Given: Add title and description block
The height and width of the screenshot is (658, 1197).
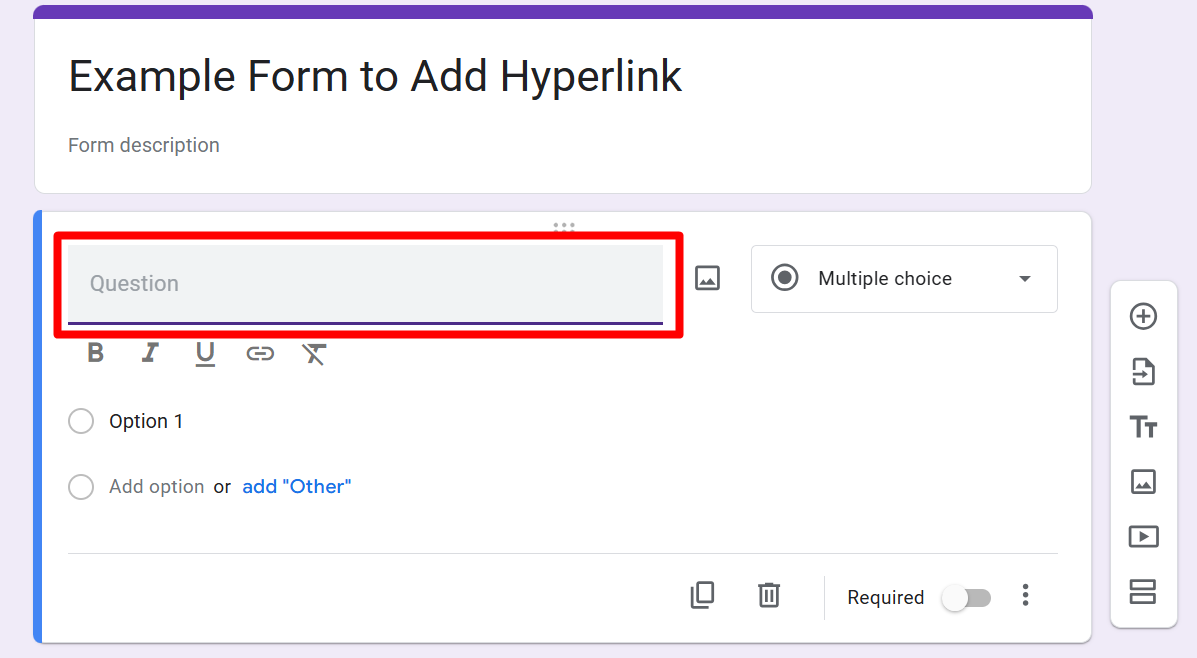Looking at the screenshot, I should (x=1143, y=427).
